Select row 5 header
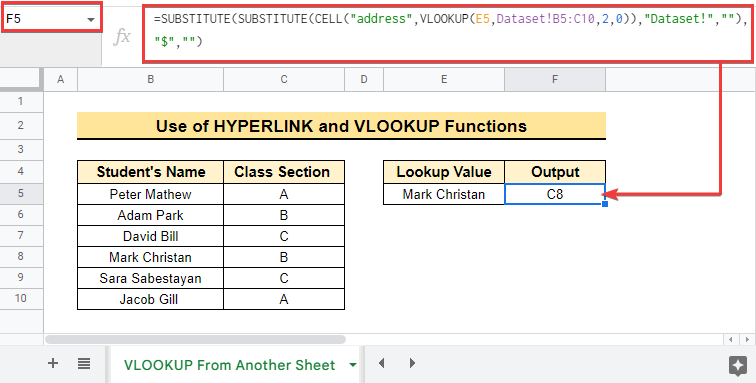 click(21, 193)
